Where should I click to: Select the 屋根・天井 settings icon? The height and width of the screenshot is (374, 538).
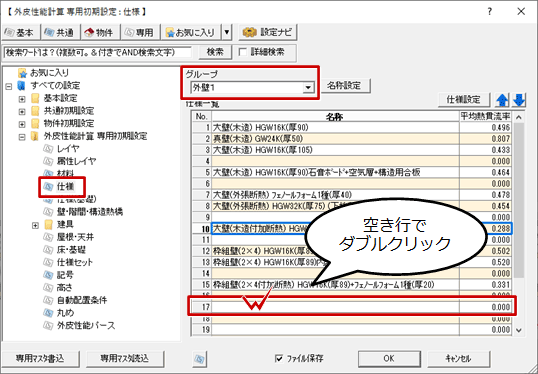click(48, 237)
